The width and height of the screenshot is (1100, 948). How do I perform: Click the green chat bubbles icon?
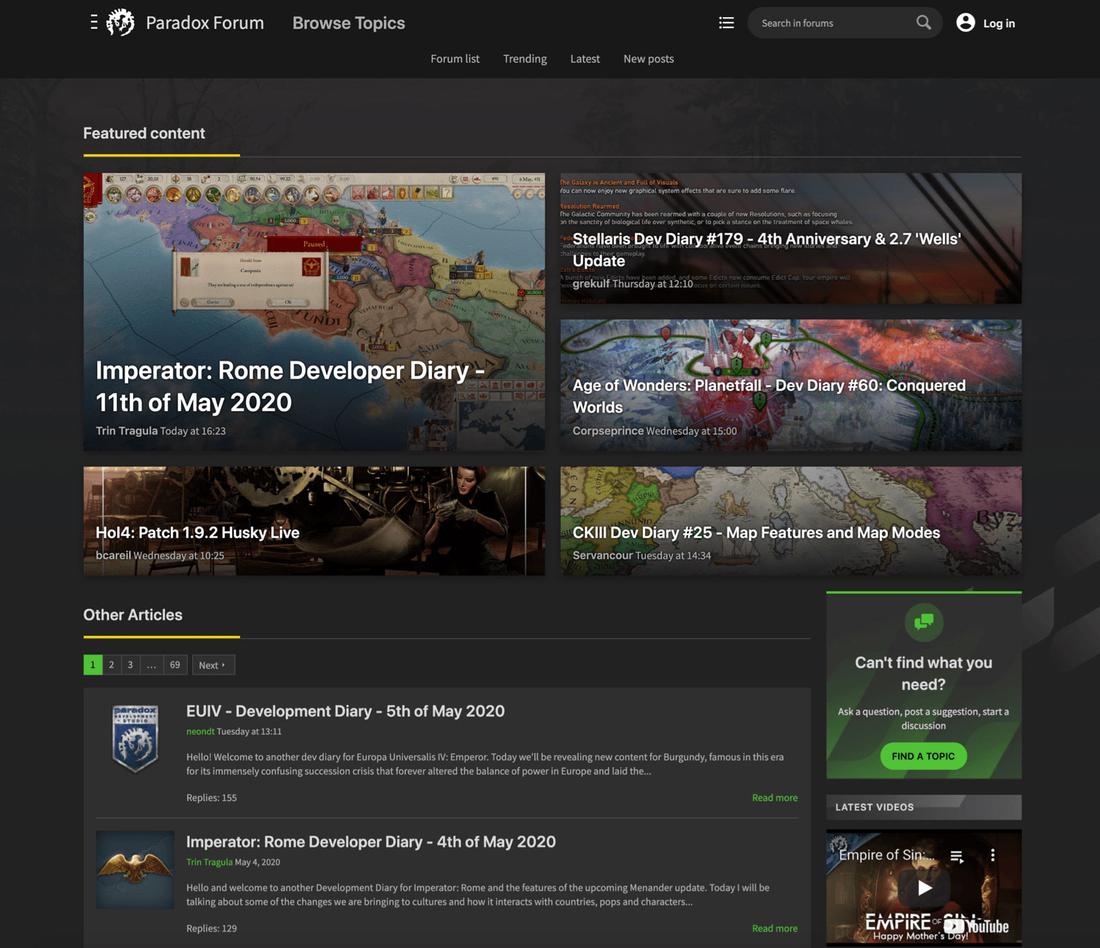point(923,622)
